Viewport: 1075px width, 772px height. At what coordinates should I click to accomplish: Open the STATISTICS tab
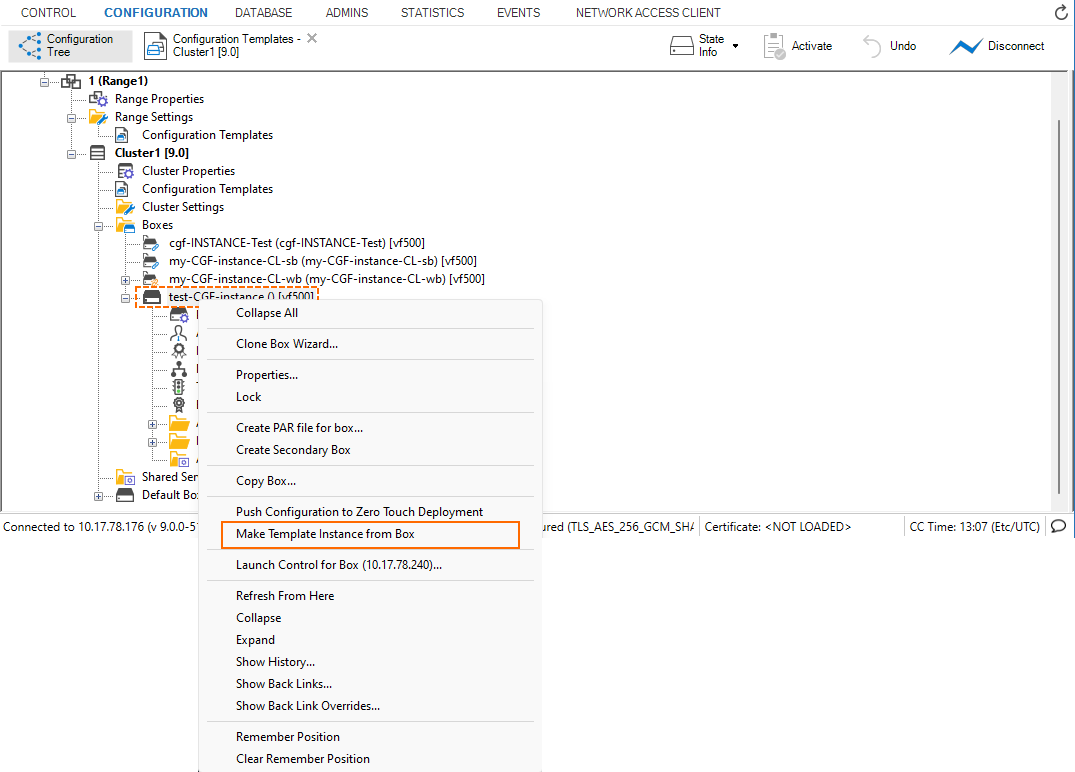pos(433,12)
